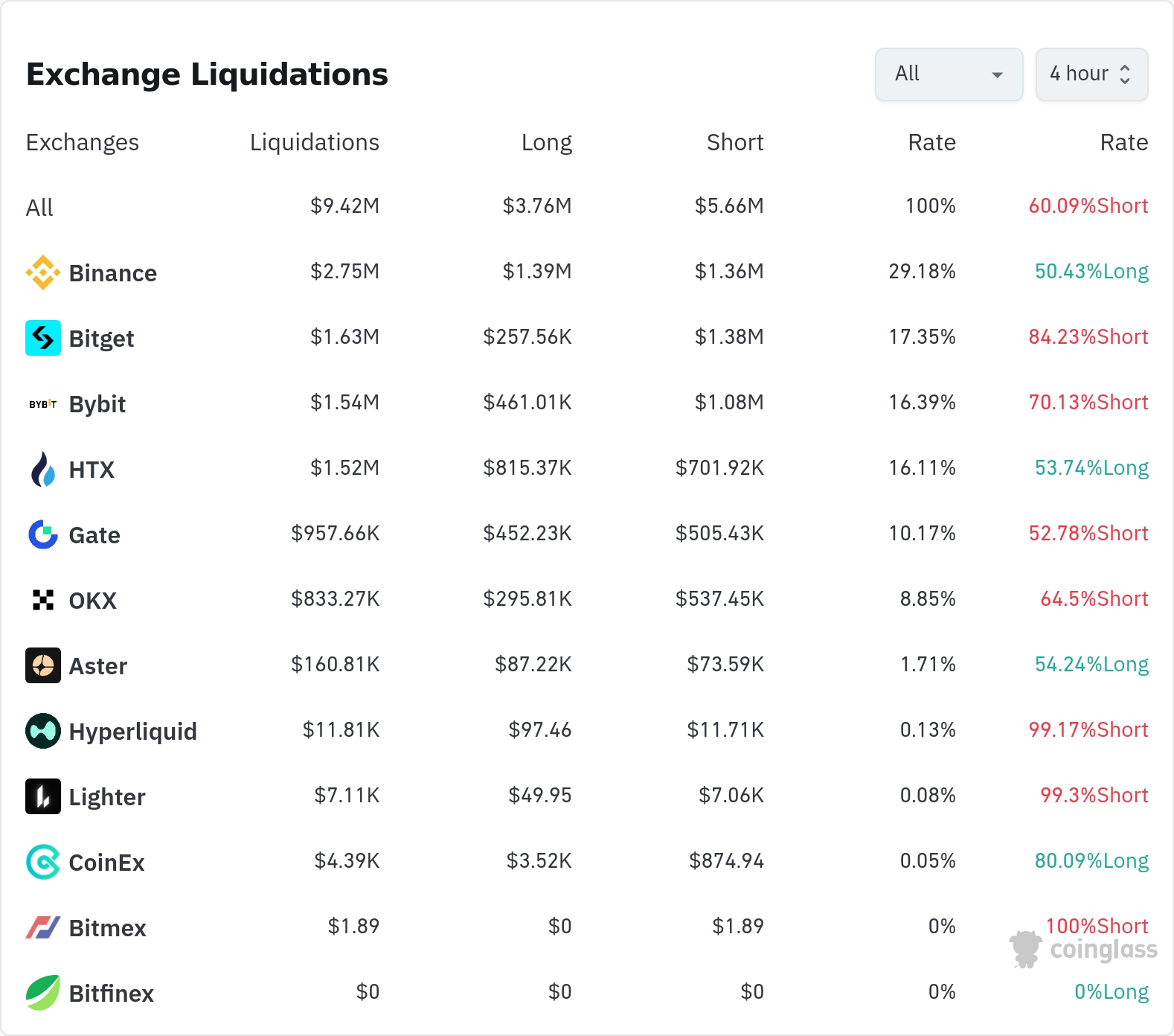Sort by the Long column header
The width and height of the screenshot is (1174, 1036).
(546, 142)
